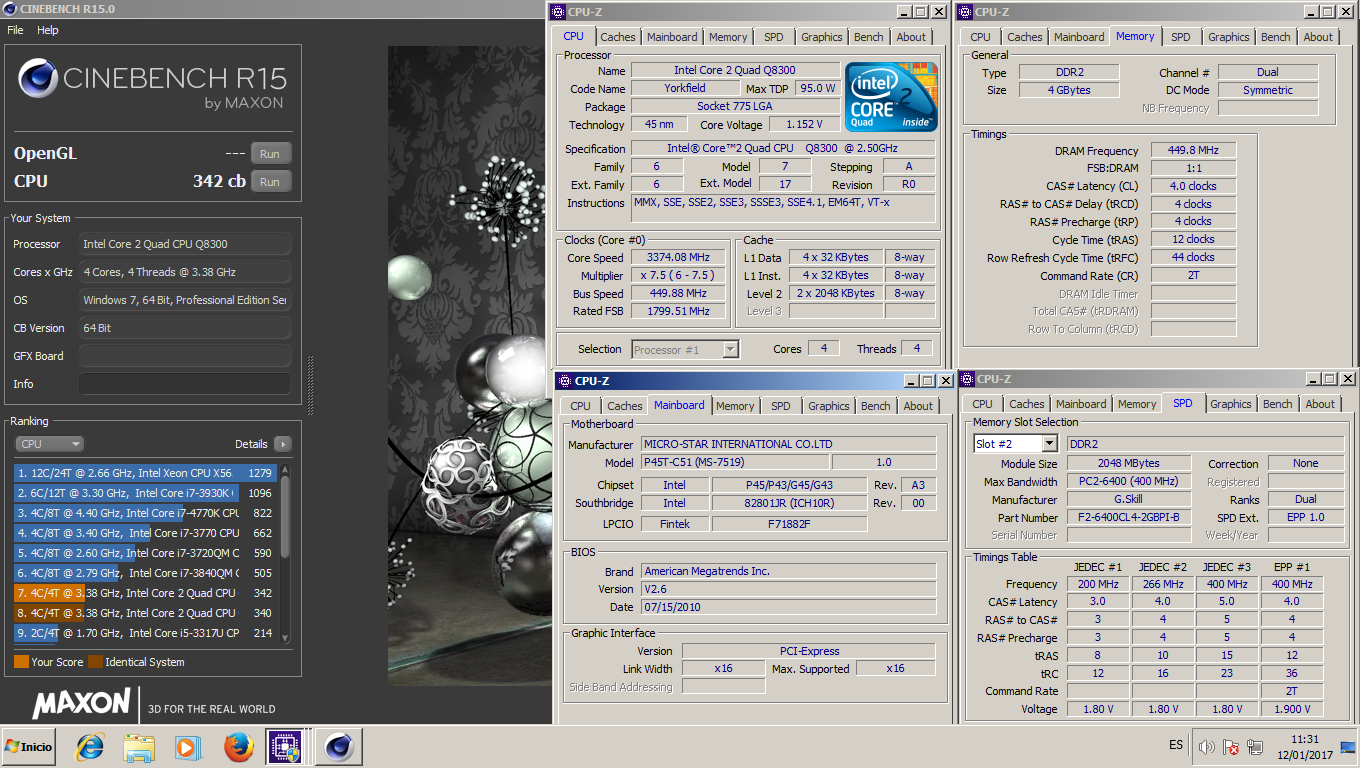
Task: Click the GFX Board field
Action: click(x=185, y=356)
